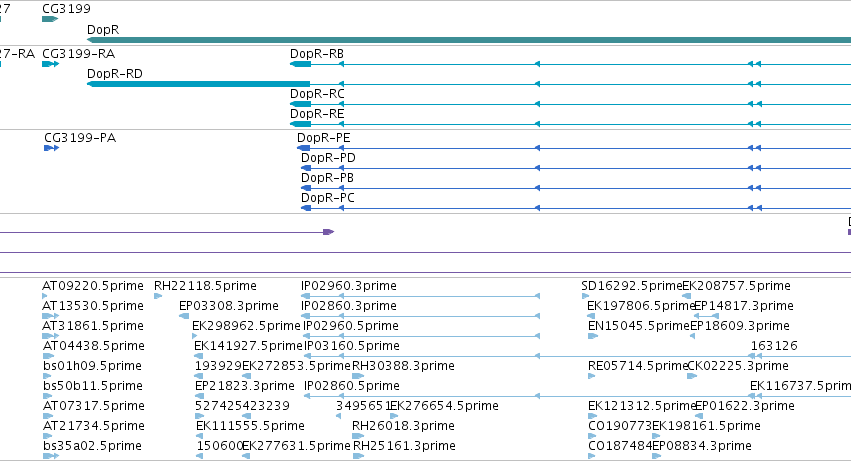The height and width of the screenshot is (461, 851).
Task: Open the bs35a02.5prime EST entry
Action: pos(92,446)
